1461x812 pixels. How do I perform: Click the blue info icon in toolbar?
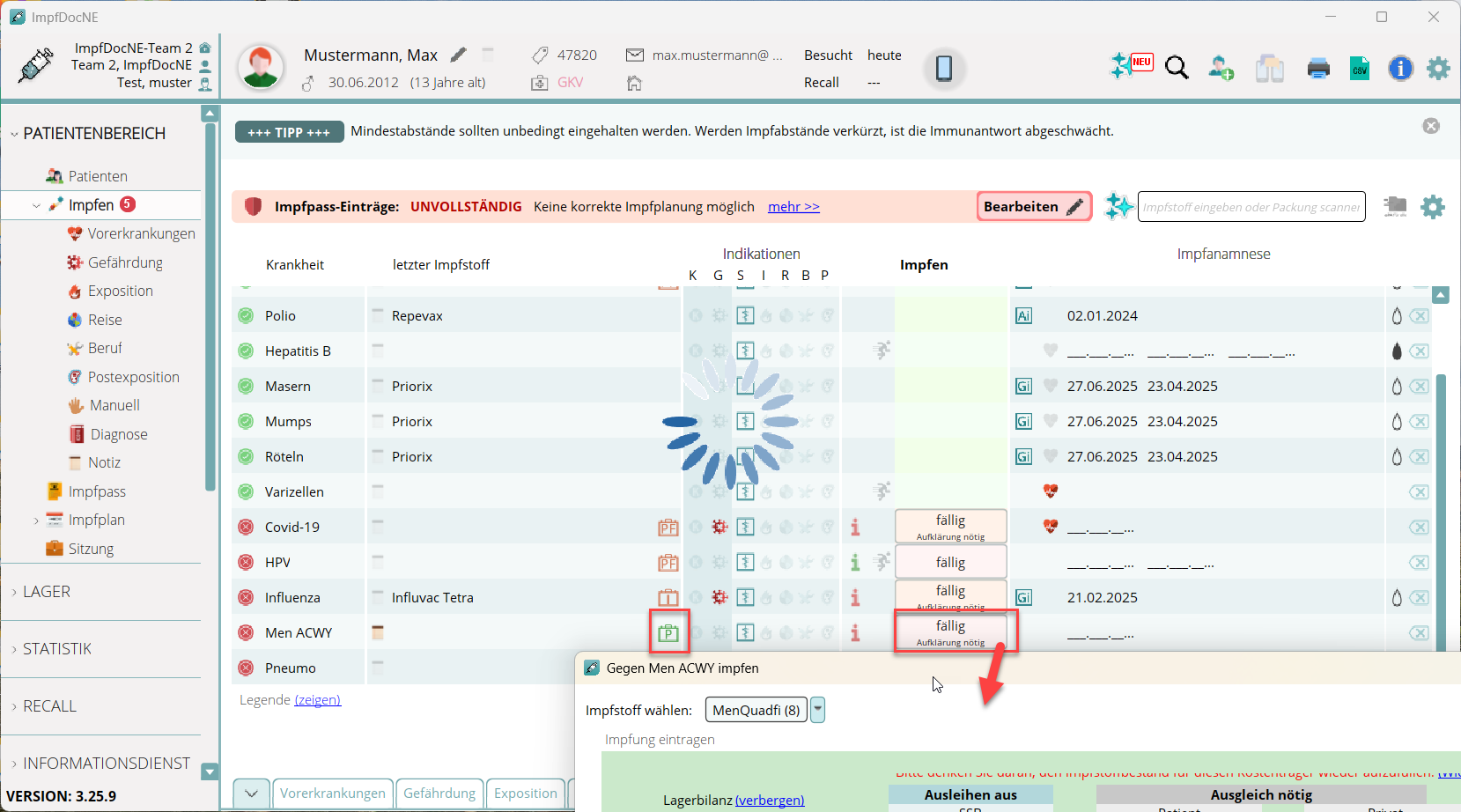point(1400,68)
